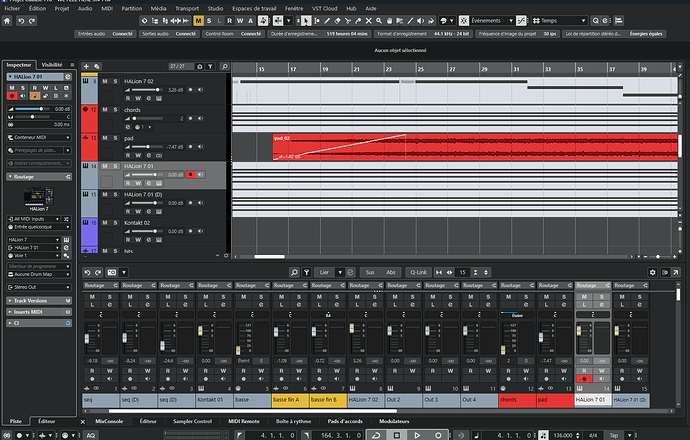Select the Mute tool in toolbar
The image size is (690, 440).
pyautogui.click(x=369, y=21)
